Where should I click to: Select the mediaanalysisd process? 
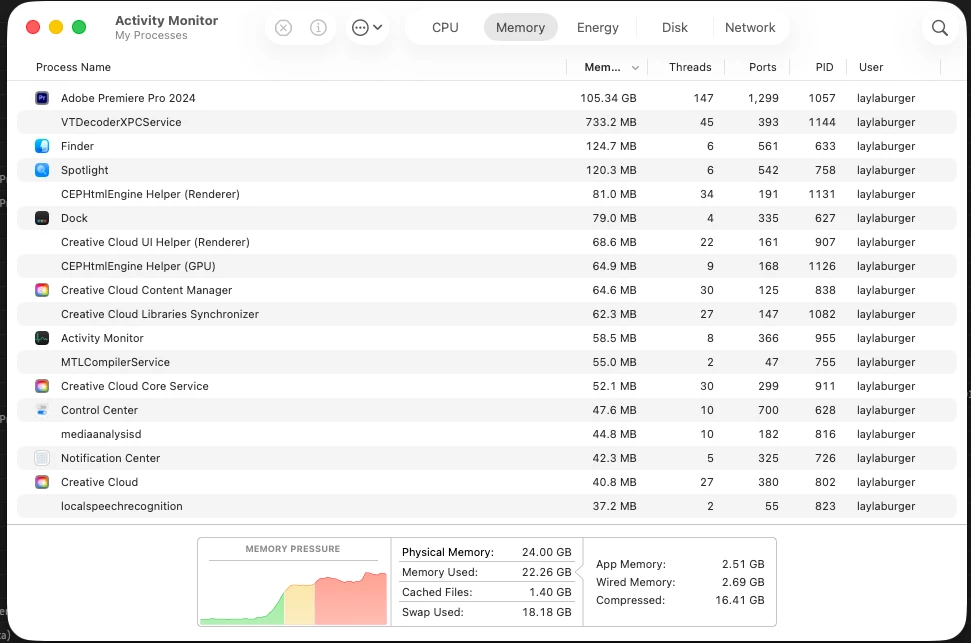click(x=486, y=434)
